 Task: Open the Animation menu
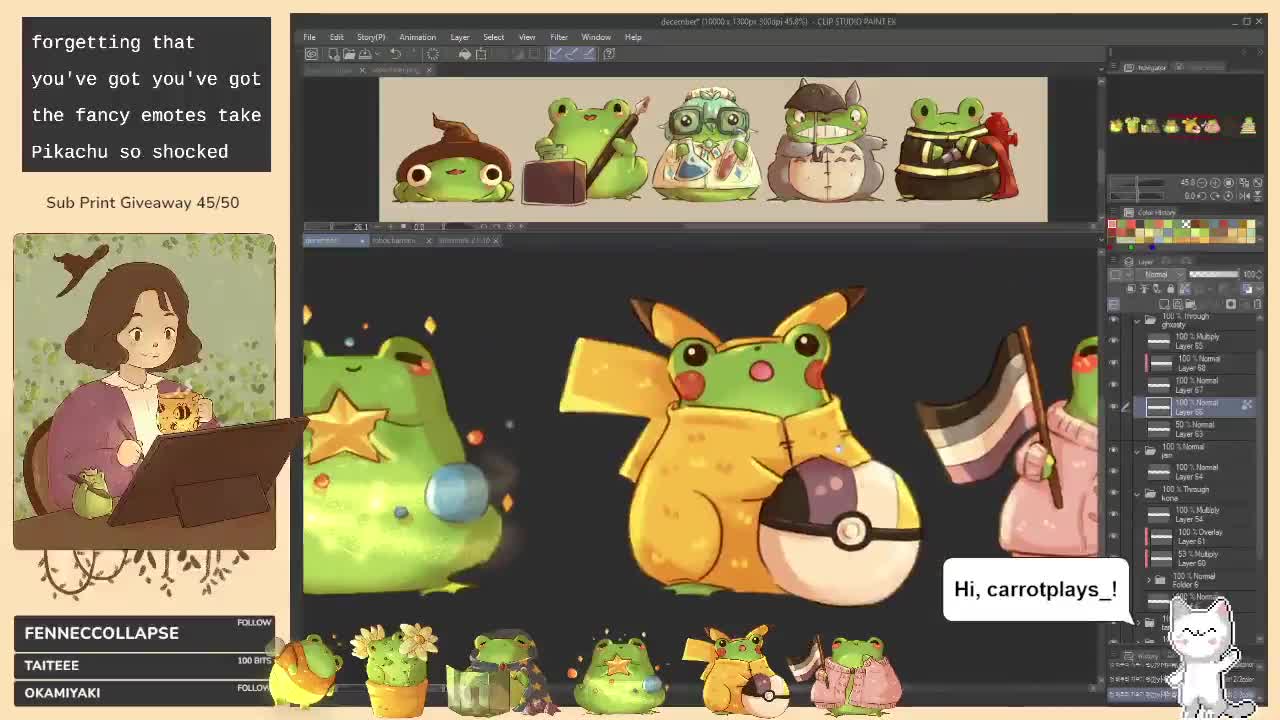pyautogui.click(x=417, y=37)
